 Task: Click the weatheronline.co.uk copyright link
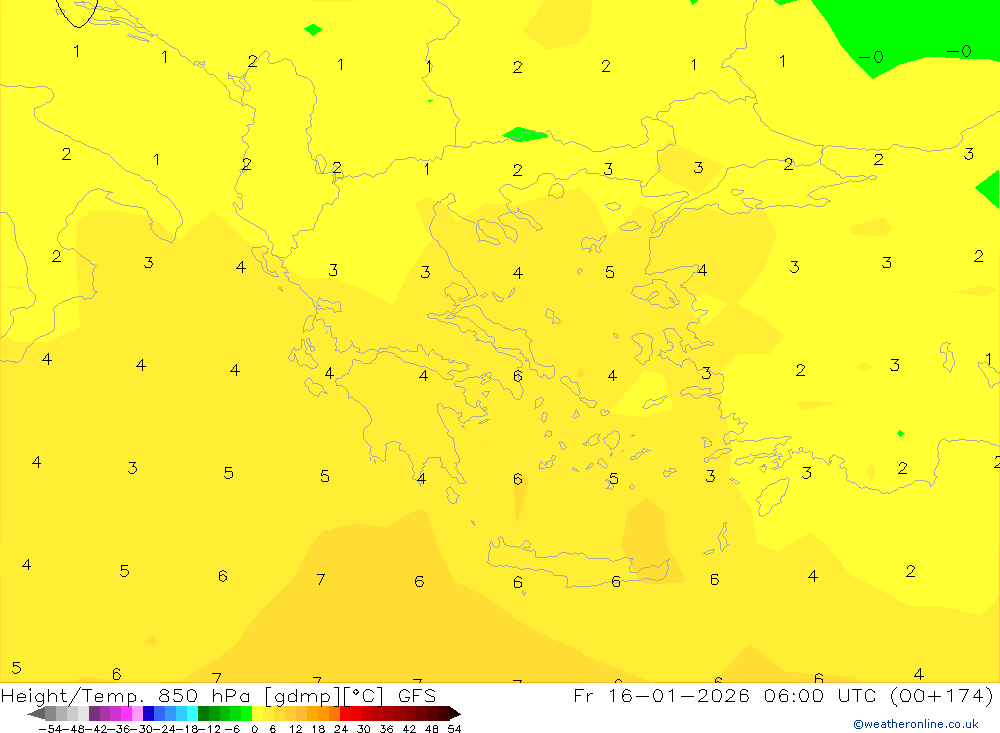point(916,724)
